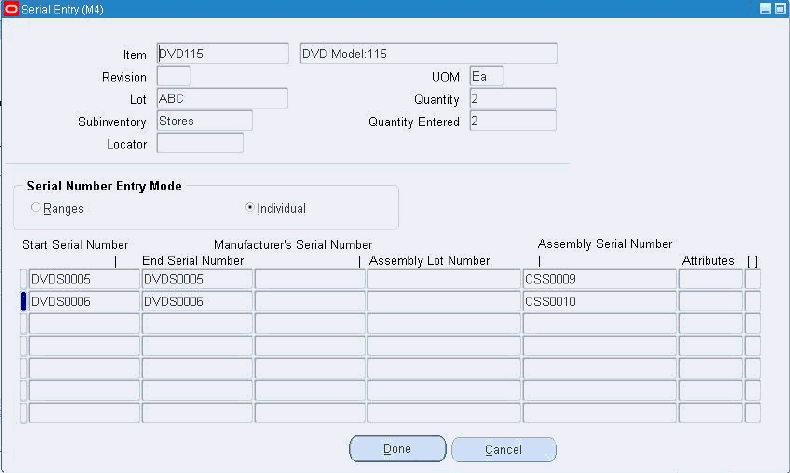Click the Cancel button

(504, 449)
